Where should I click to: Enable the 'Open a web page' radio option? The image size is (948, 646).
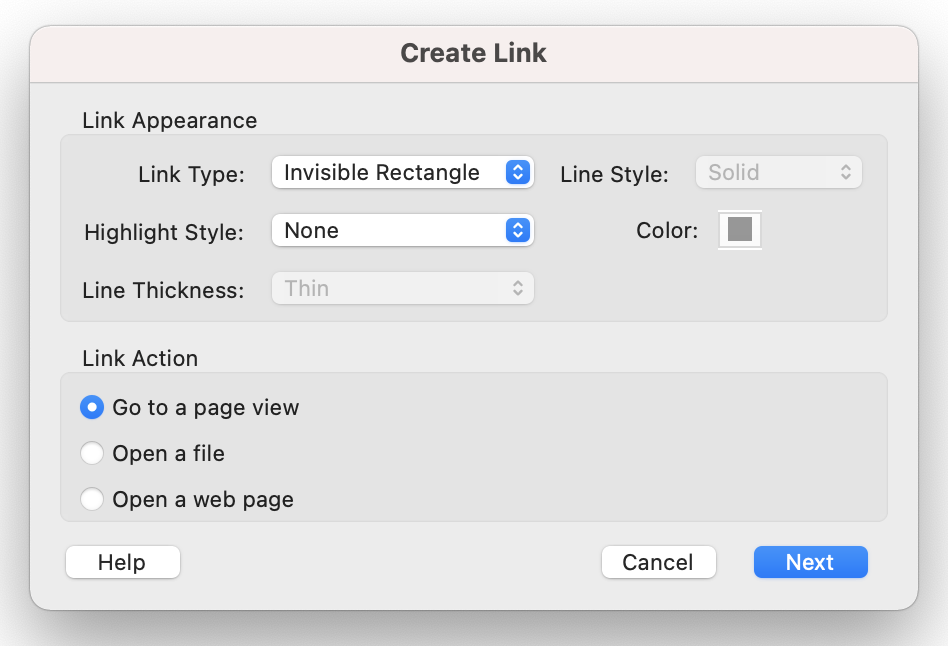[x=92, y=499]
